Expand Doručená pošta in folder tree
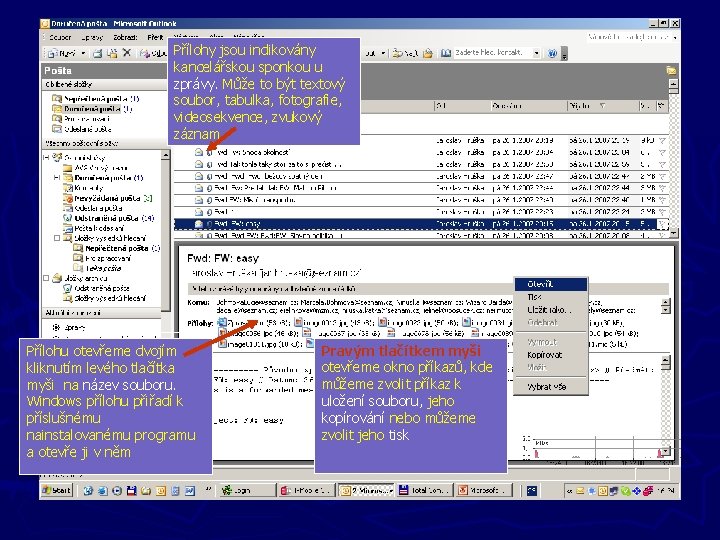The image size is (720, 540). pyautogui.click(x=56, y=178)
